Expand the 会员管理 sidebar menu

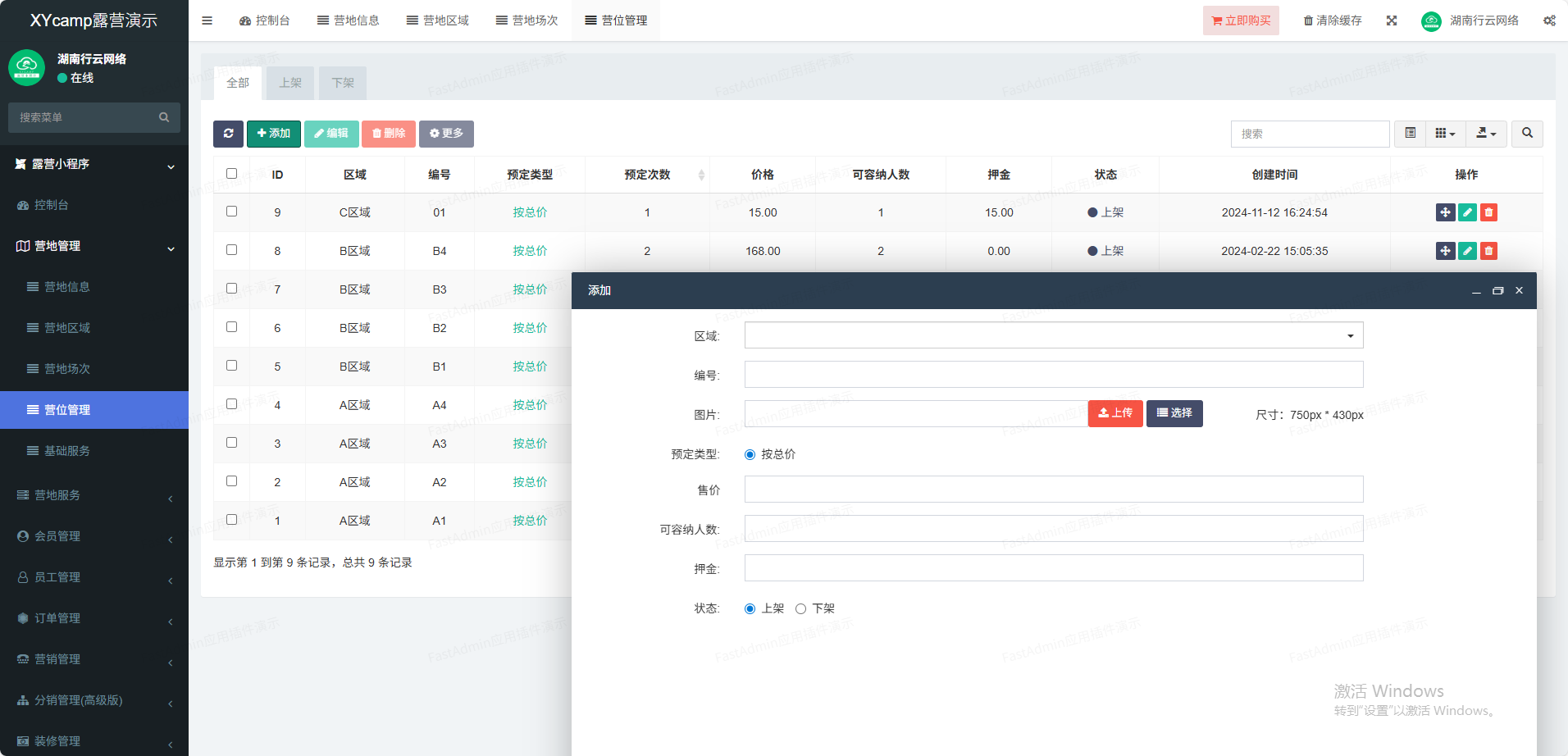click(94, 536)
